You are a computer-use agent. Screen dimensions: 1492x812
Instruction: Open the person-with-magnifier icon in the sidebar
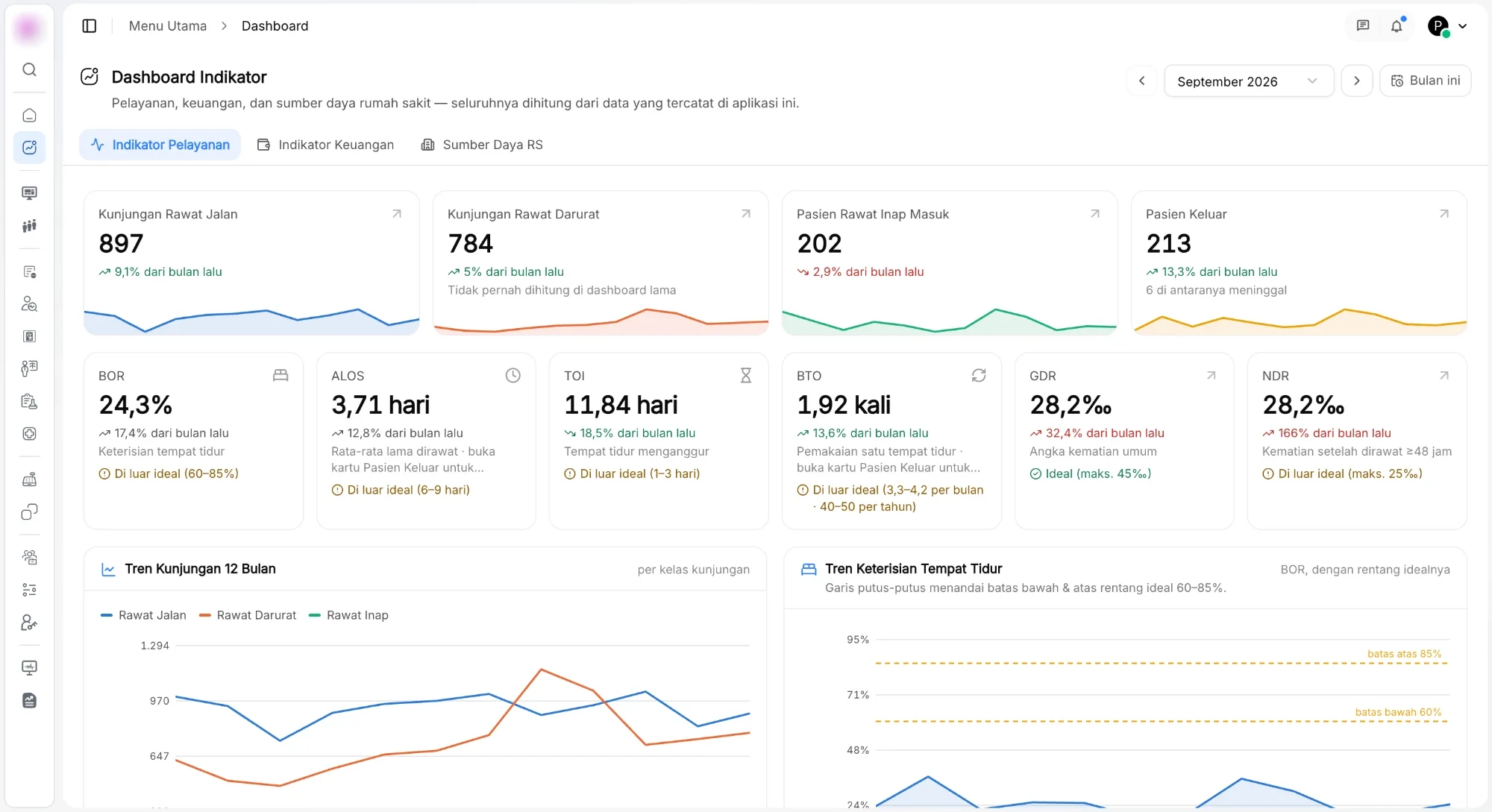[29, 304]
